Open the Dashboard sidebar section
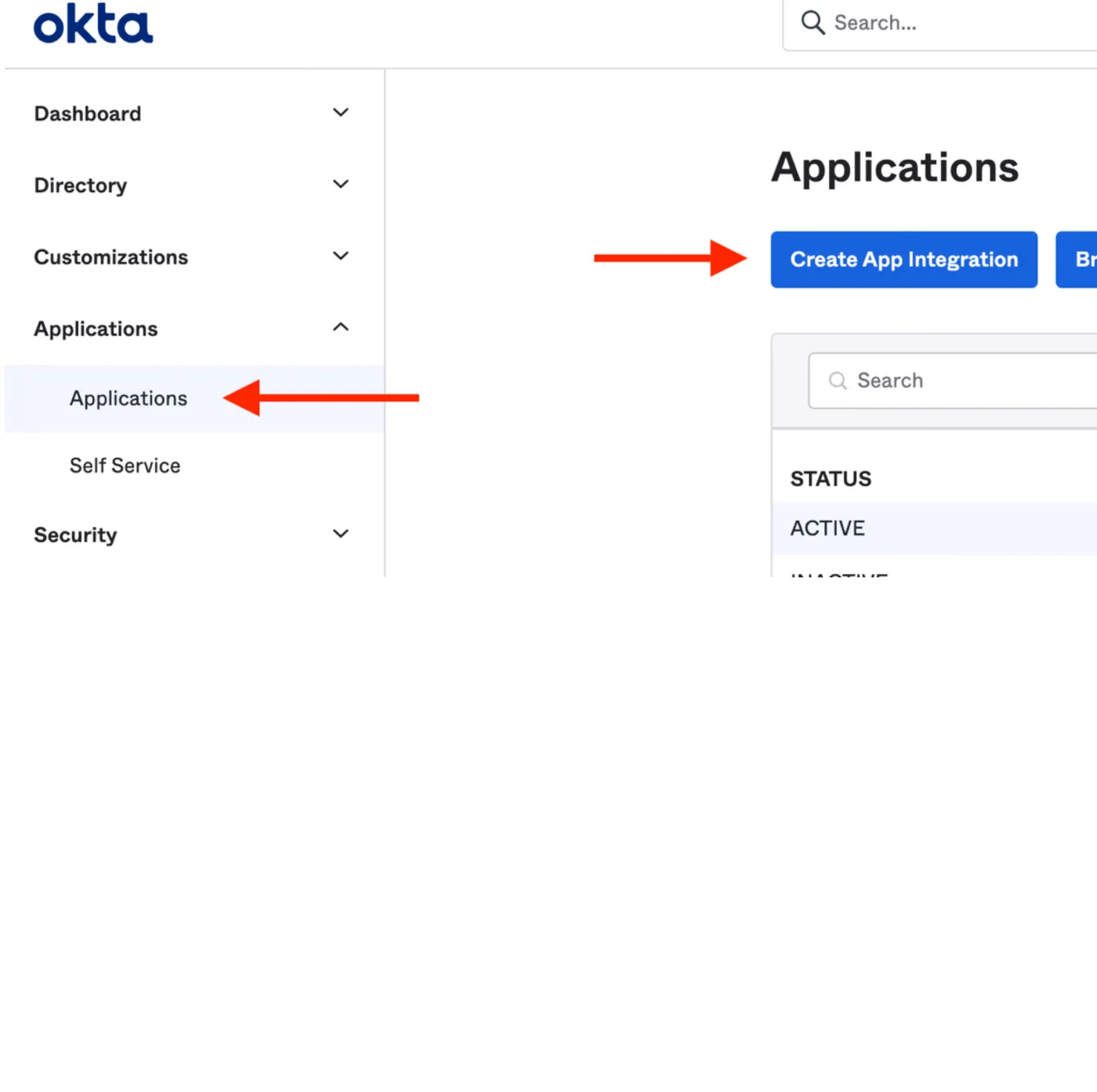1097x1092 pixels. (x=87, y=114)
